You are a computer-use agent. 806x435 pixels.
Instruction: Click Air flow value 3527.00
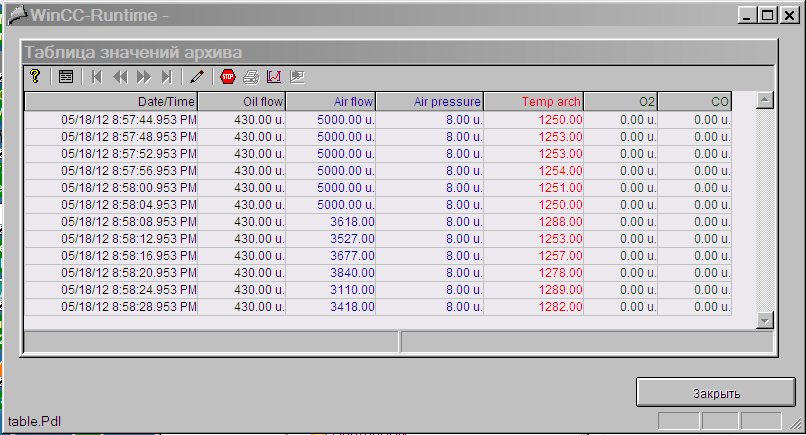pos(352,239)
